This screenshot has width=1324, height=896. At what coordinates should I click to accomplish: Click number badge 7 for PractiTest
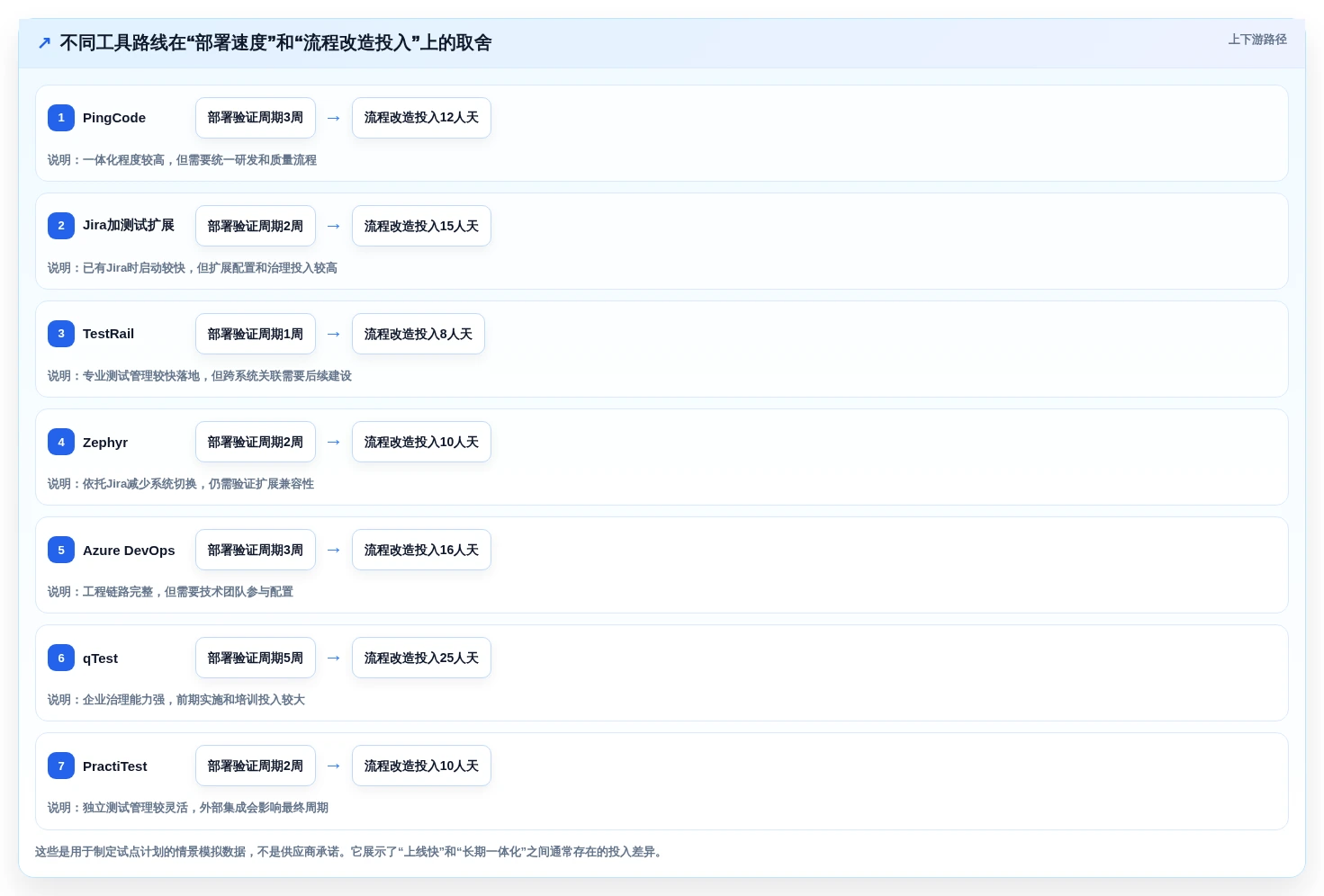[61, 766]
